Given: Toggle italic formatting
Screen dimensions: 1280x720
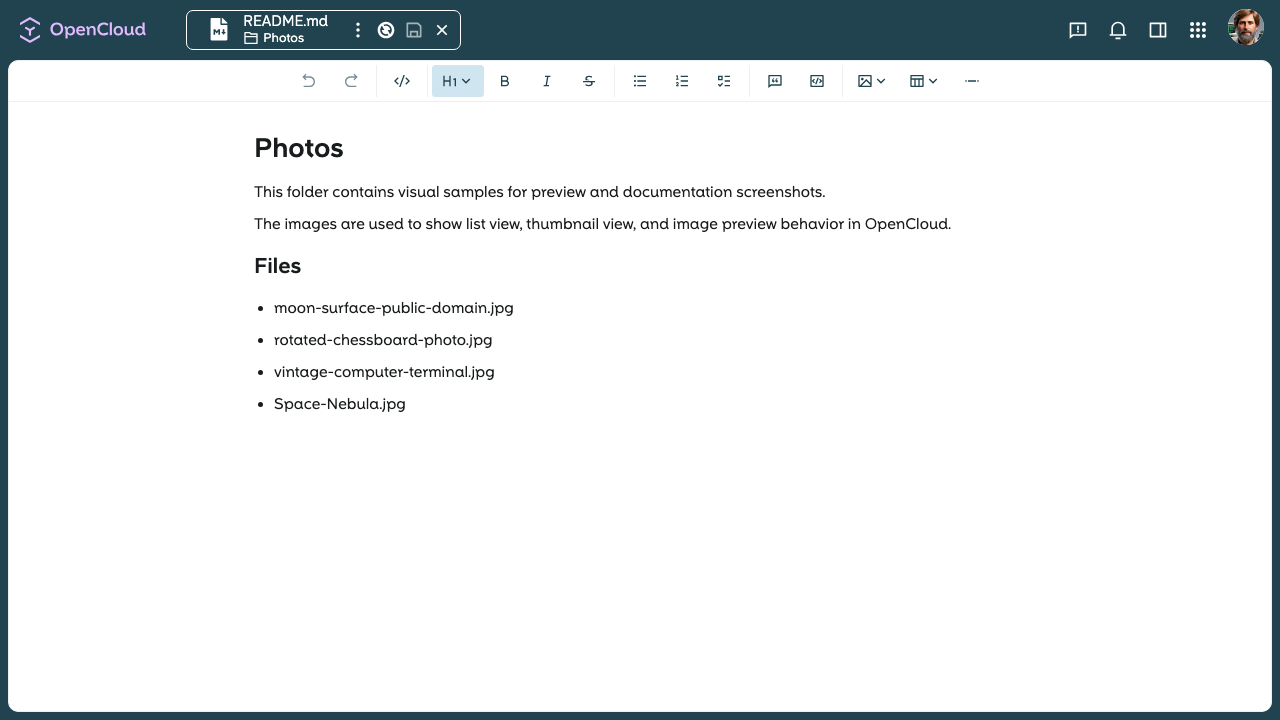Looking at the screenshot, I should [x=547, y=81].
